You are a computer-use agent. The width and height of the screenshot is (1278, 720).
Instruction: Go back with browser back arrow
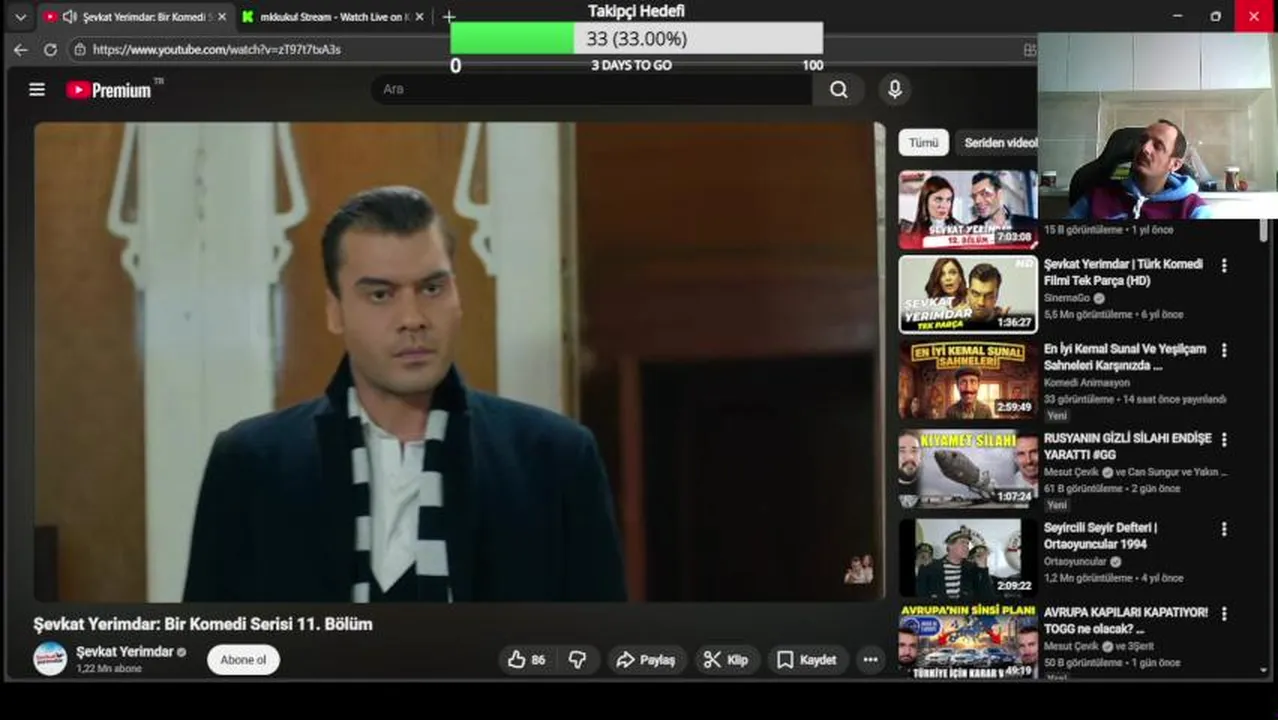(x=21, y=49)
